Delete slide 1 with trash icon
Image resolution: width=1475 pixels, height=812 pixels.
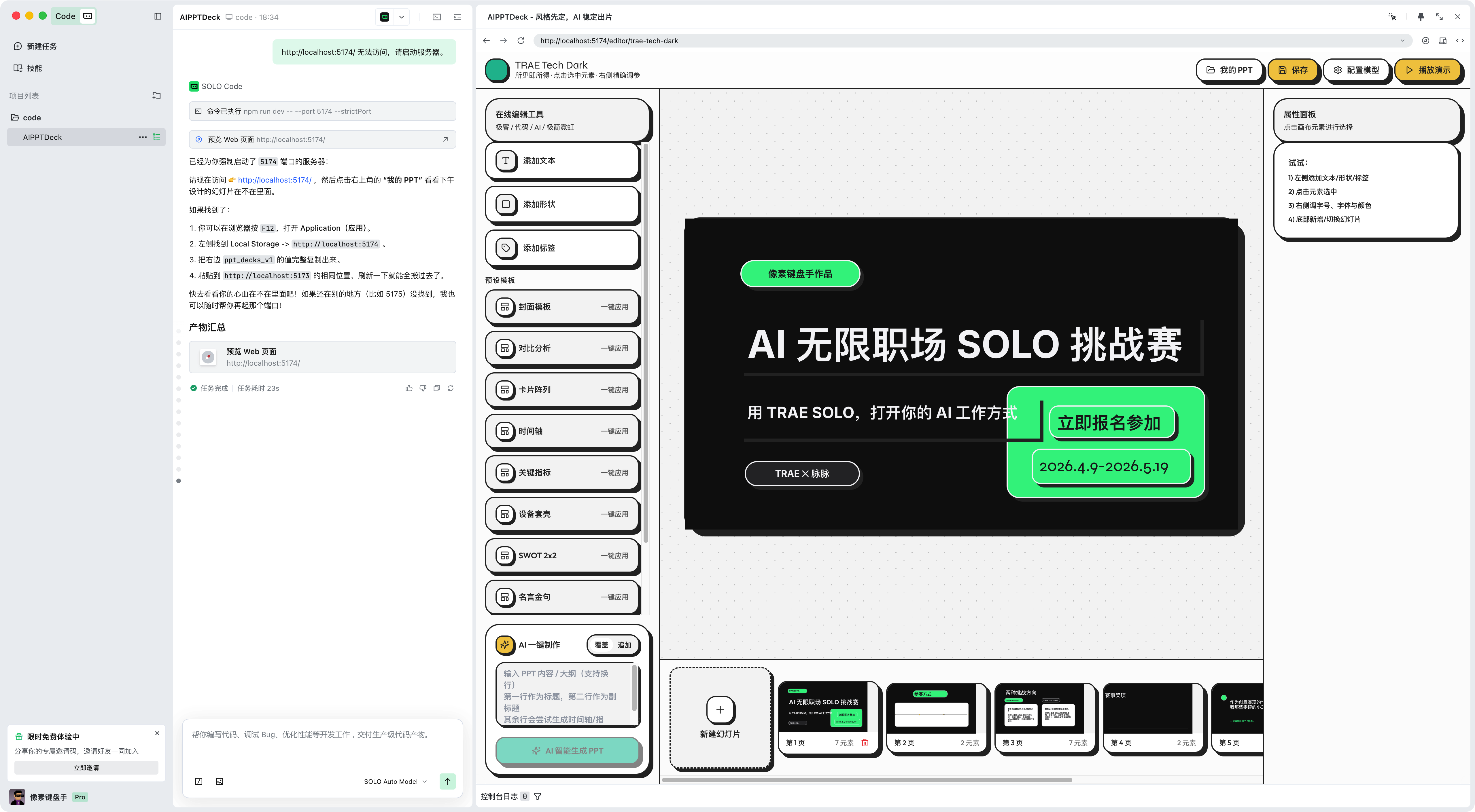[x=865, y=742]
